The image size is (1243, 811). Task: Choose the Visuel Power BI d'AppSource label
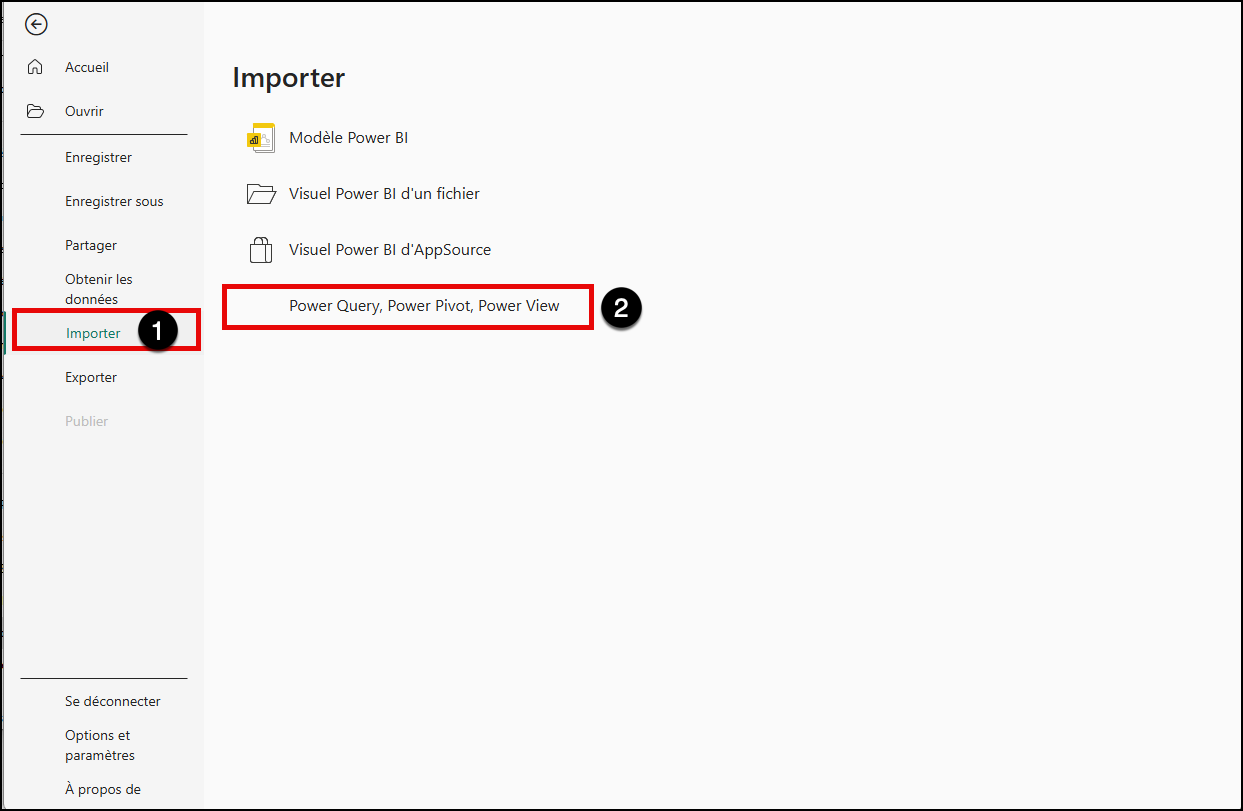click(390, 250)
